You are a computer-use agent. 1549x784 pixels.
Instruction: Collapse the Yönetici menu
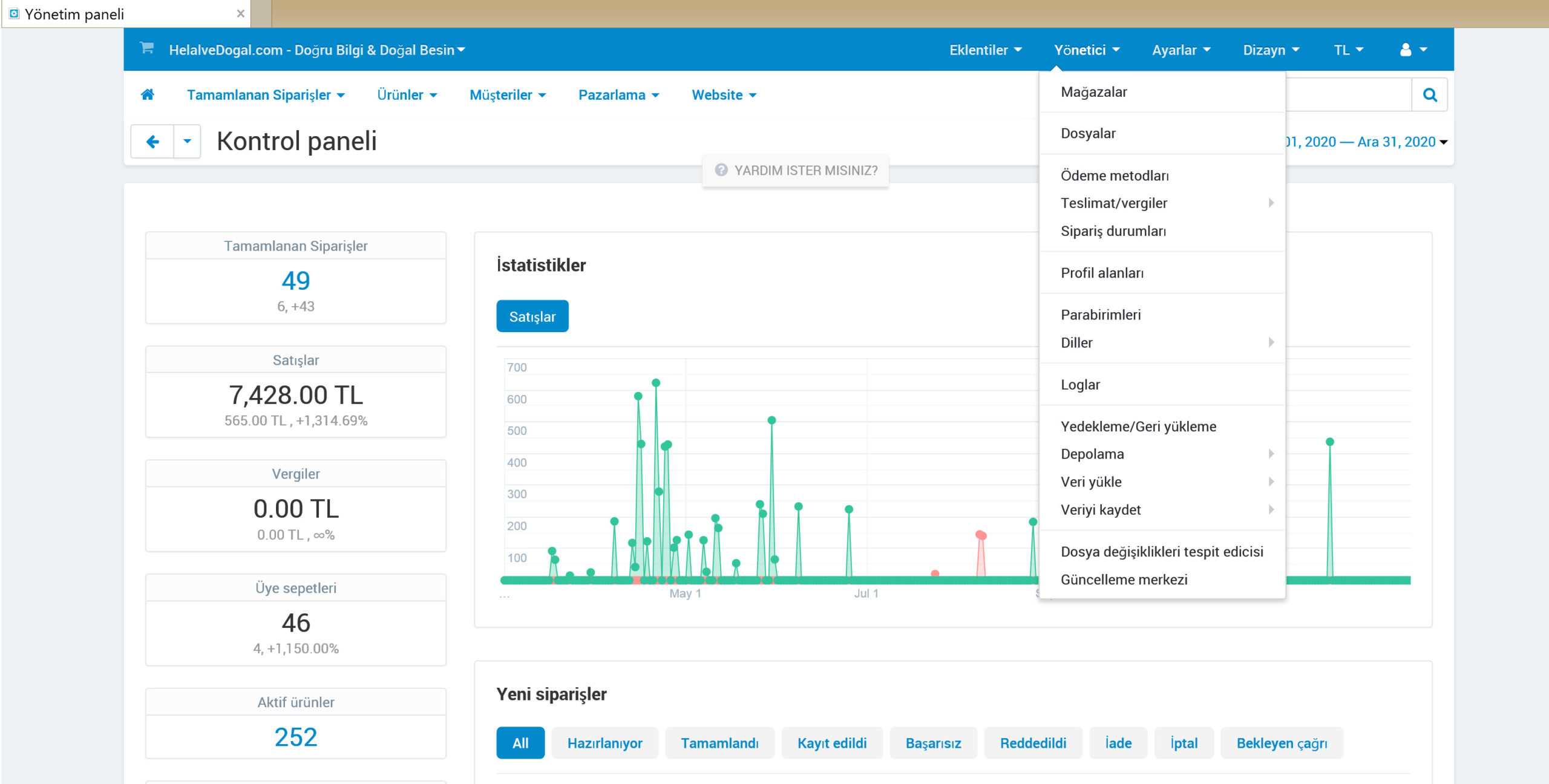(x=1087, y=50)
